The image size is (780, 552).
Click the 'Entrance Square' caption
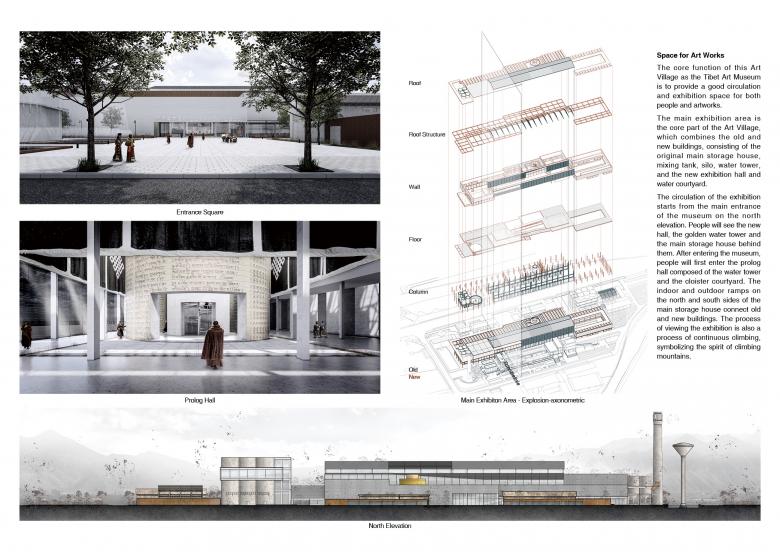[200, 213]
